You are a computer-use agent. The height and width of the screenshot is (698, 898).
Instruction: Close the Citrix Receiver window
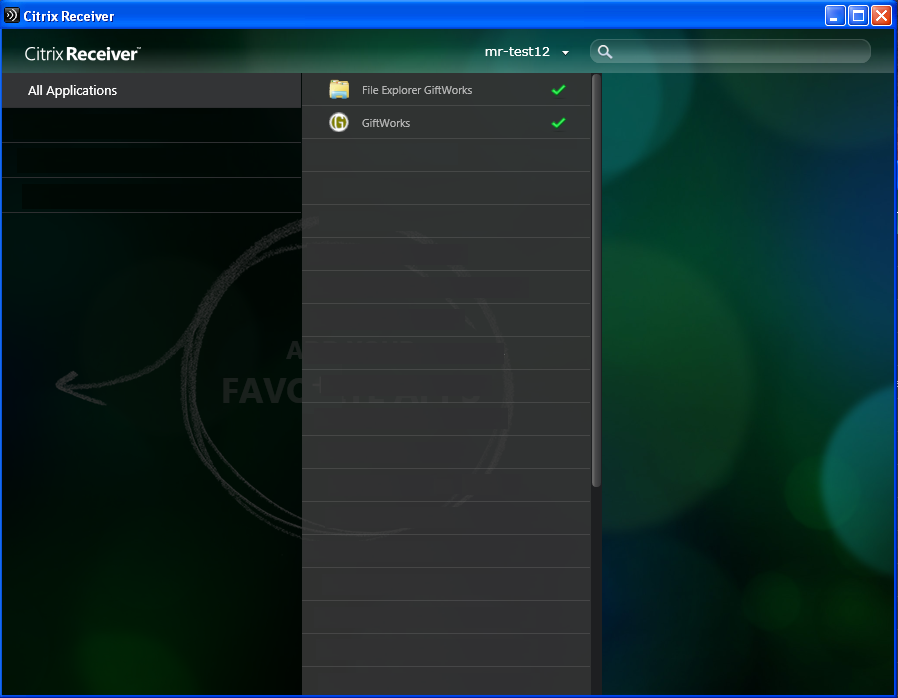881,16
